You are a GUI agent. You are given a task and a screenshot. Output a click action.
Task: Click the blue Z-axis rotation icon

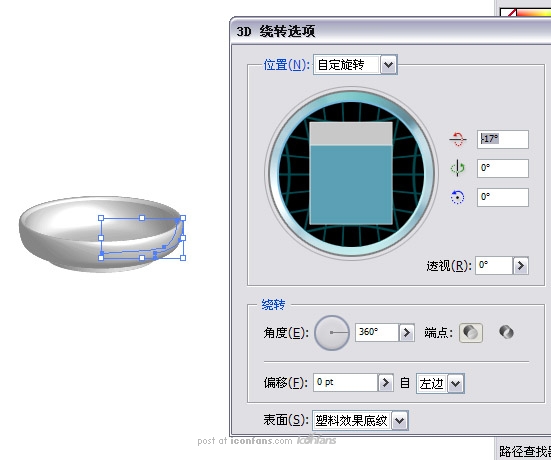pyautogui.click(x=458, y=197)
